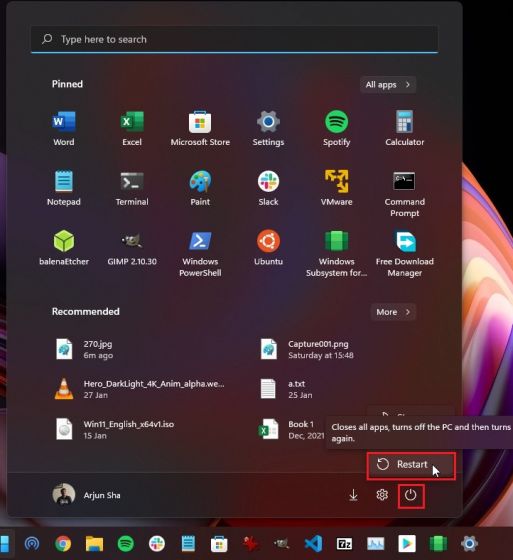
Task: Open Settings via gear beside power button
Action: (382, 495)
